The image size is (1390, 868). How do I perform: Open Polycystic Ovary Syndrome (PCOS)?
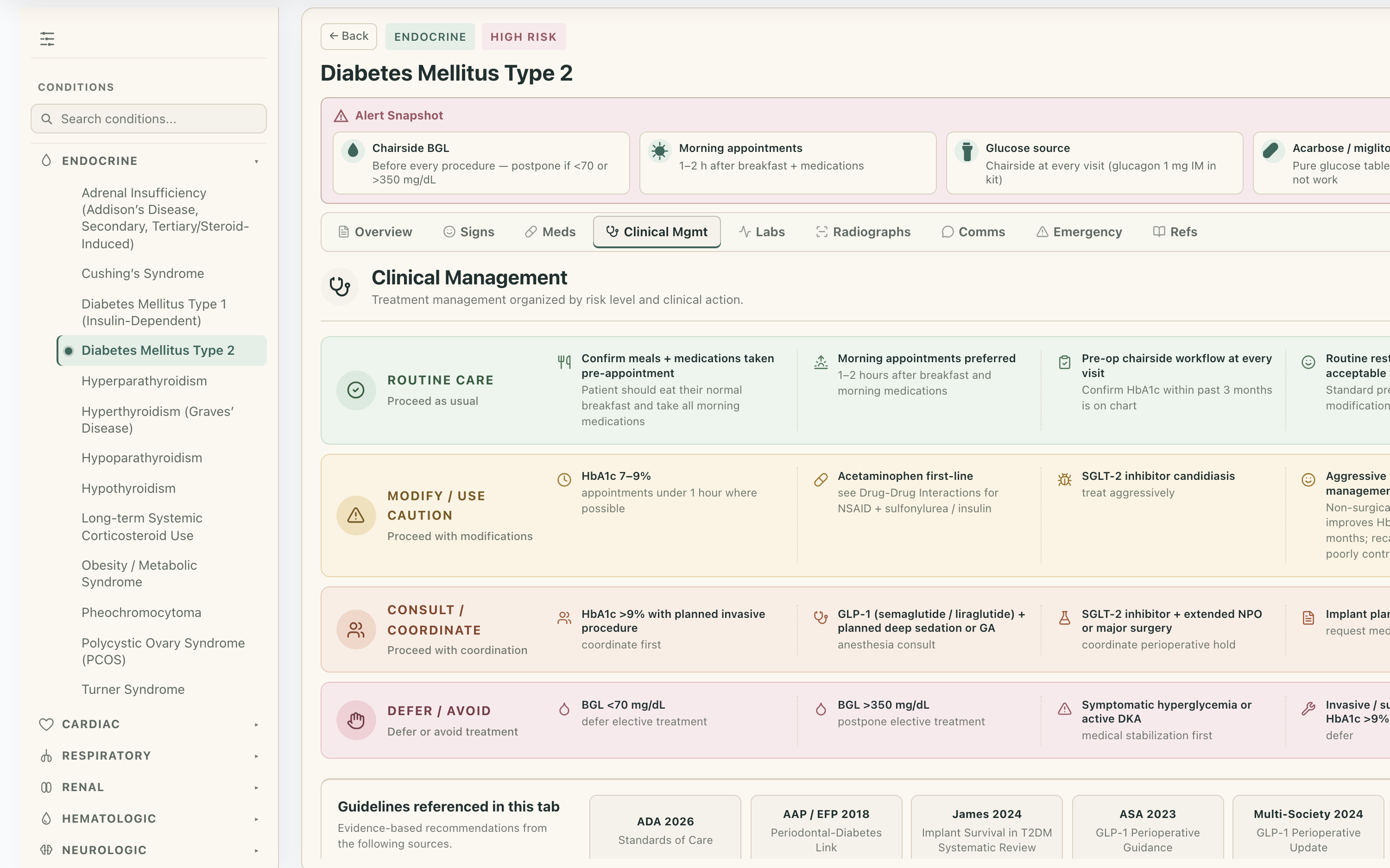click(162, 652)
